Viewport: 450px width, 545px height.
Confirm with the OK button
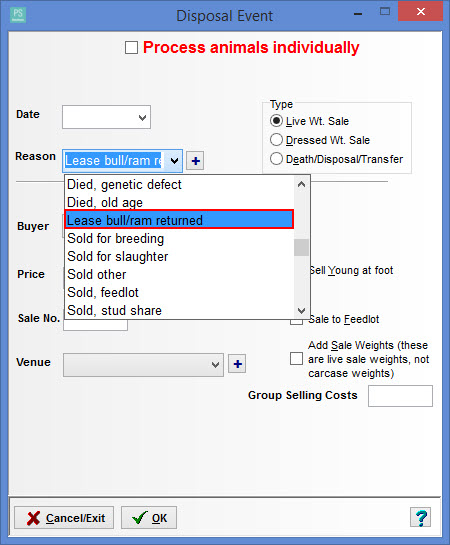click(x=149, y=518)
